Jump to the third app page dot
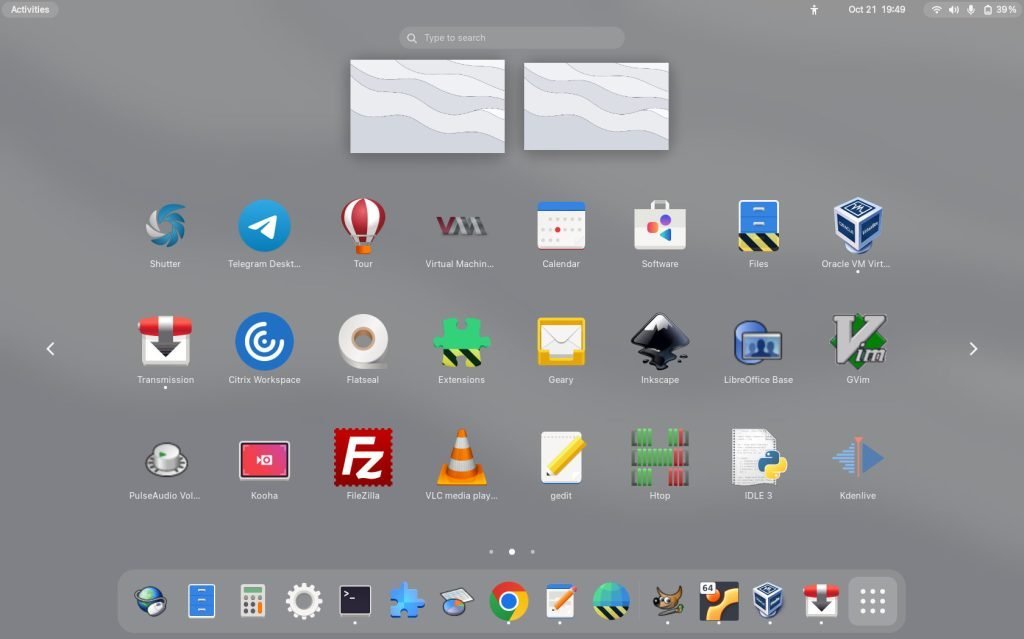This screenshot has width=1024, height=639. click(533, 552)
